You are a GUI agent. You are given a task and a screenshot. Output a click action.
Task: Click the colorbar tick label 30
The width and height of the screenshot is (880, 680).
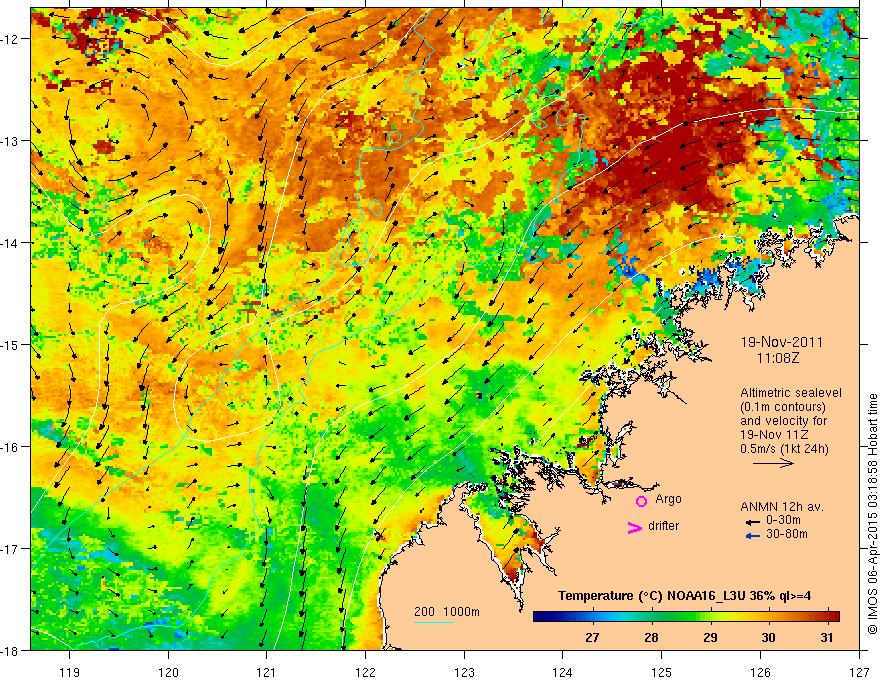(768, 637)
